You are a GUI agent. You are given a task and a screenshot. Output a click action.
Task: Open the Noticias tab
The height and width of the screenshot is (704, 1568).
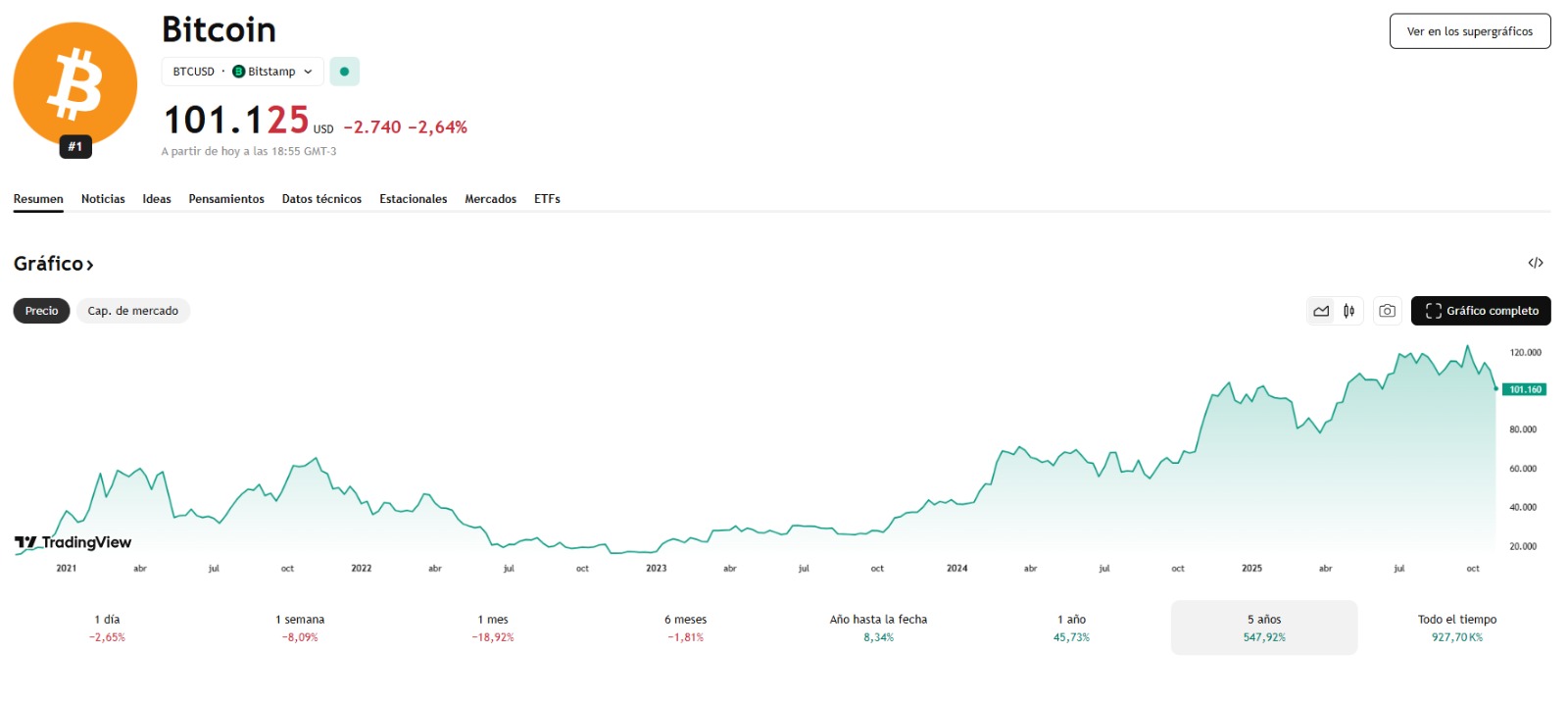[x=103, y=199]
